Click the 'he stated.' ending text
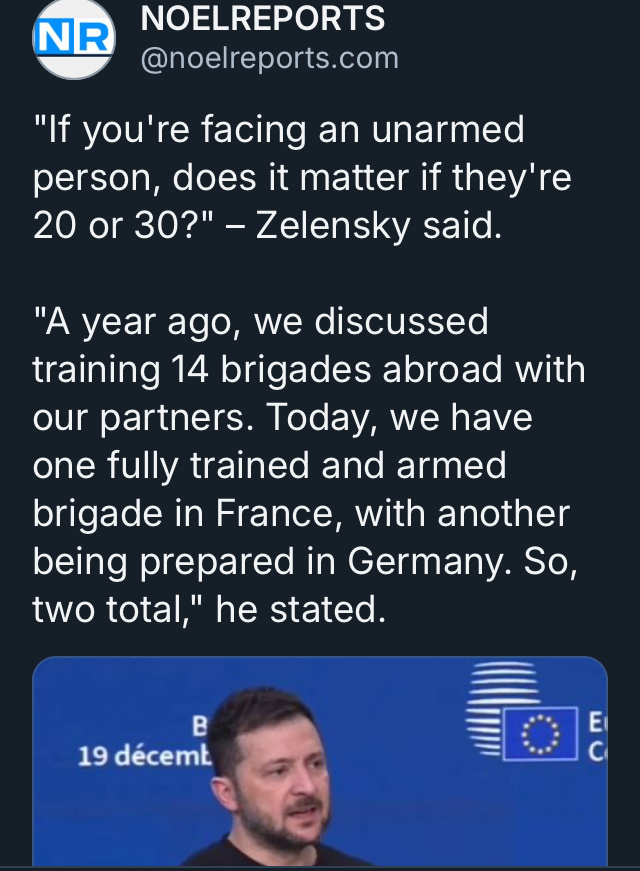Image resolution: width=640 pixels, height=871 pixels. tap(301, 609)
